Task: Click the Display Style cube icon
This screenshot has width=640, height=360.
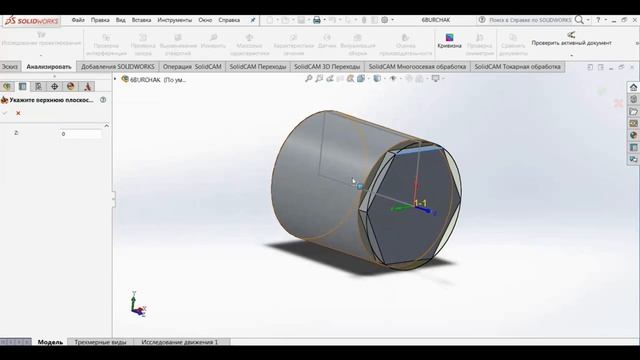Action: (377, 78)
